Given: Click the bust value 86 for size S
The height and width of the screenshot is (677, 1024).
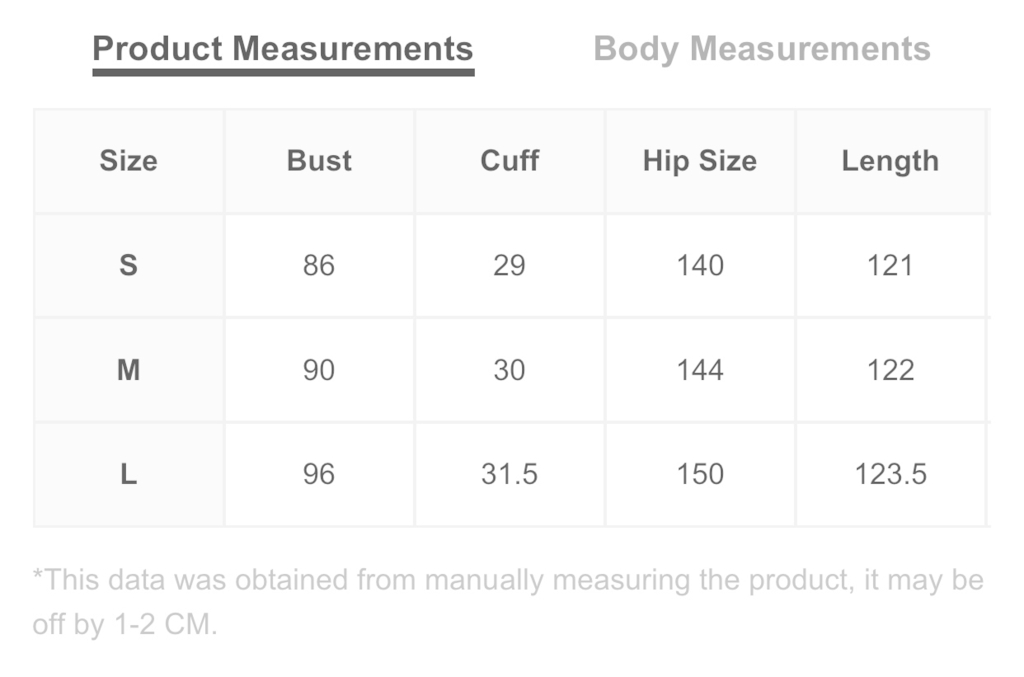Looking at the screenshot, I should 319,265.
